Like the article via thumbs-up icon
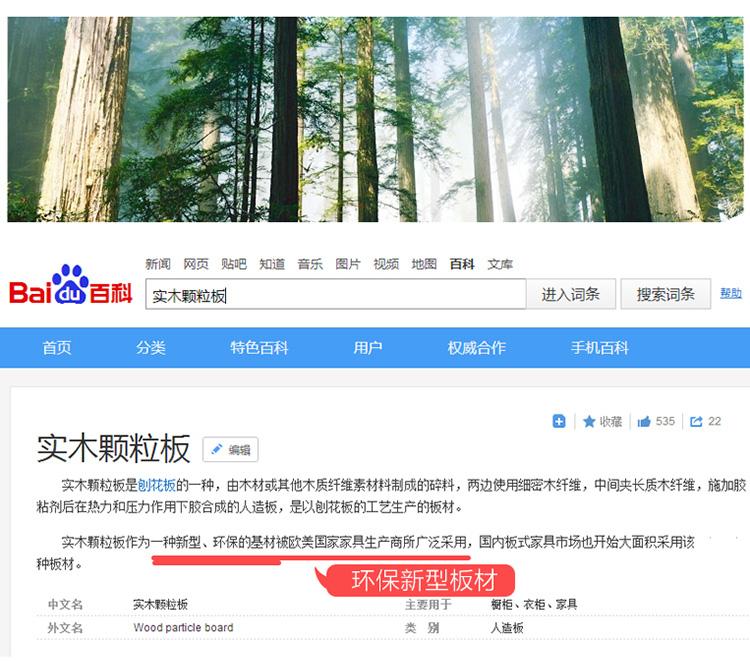The width and height of the screenshot is (750, 661). tap(644, 422)
